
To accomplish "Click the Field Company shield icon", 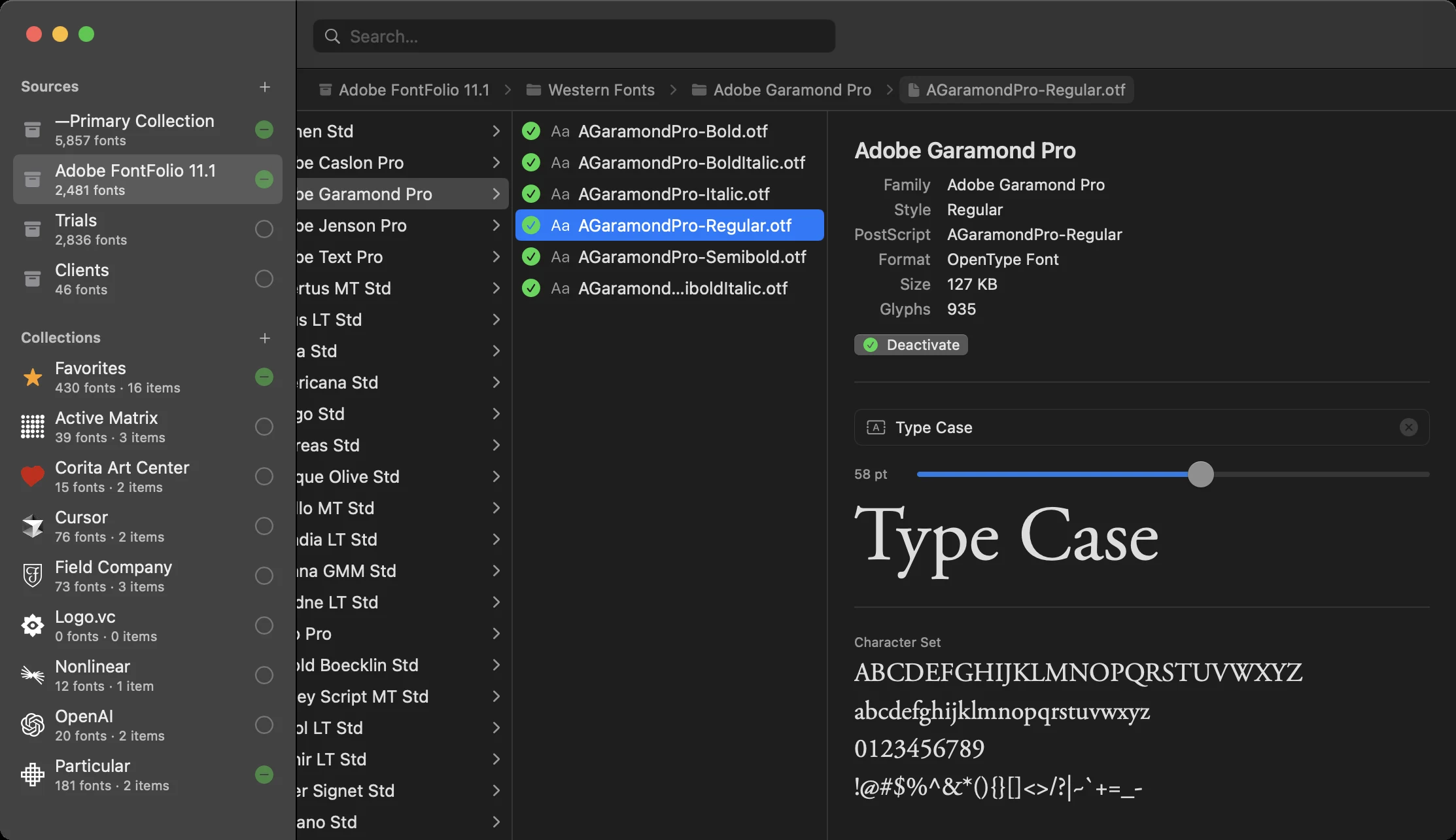I will point(32,576).
